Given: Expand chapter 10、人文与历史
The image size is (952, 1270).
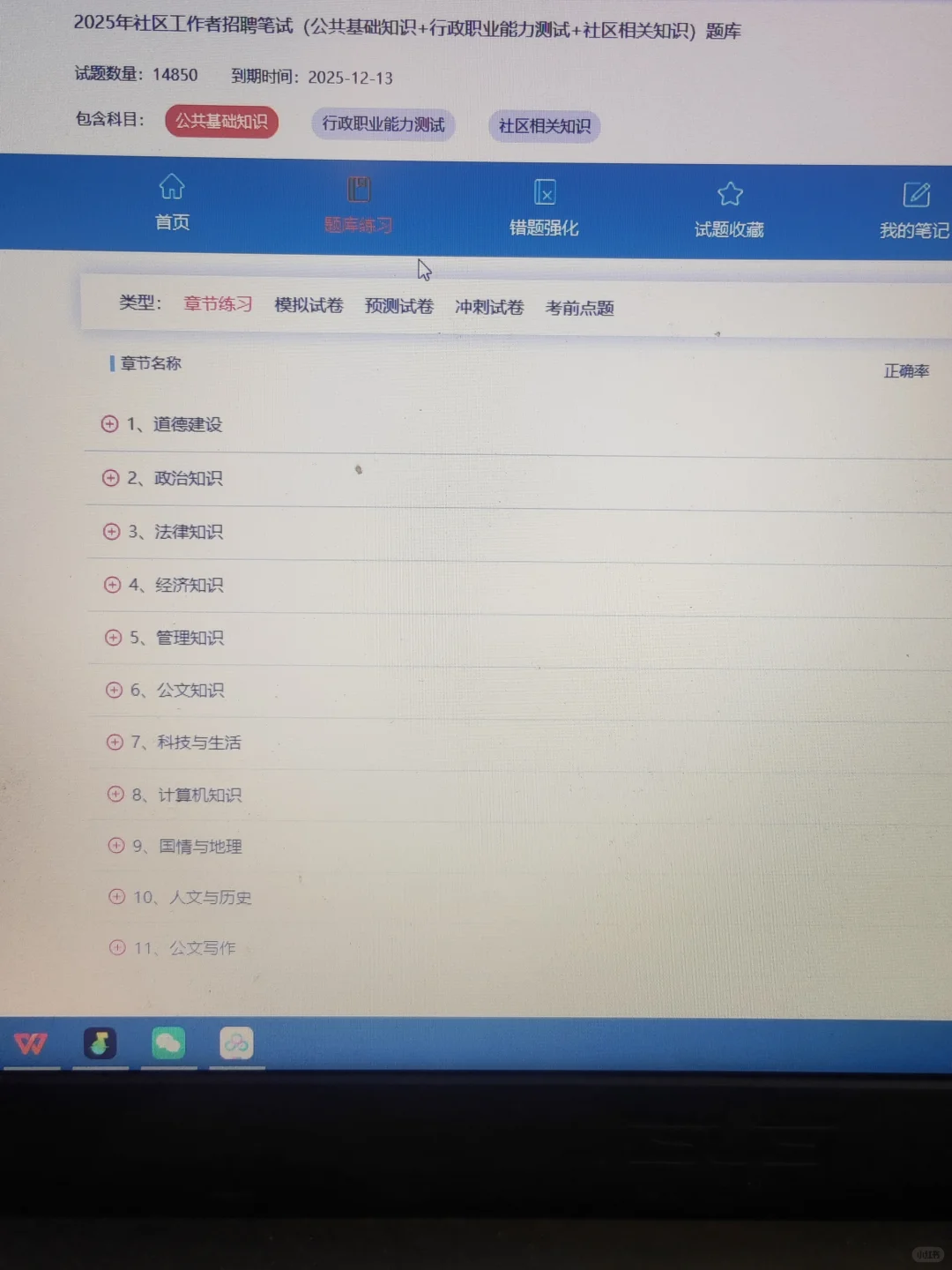Looking at the screenshot, I should coord(116,897).
